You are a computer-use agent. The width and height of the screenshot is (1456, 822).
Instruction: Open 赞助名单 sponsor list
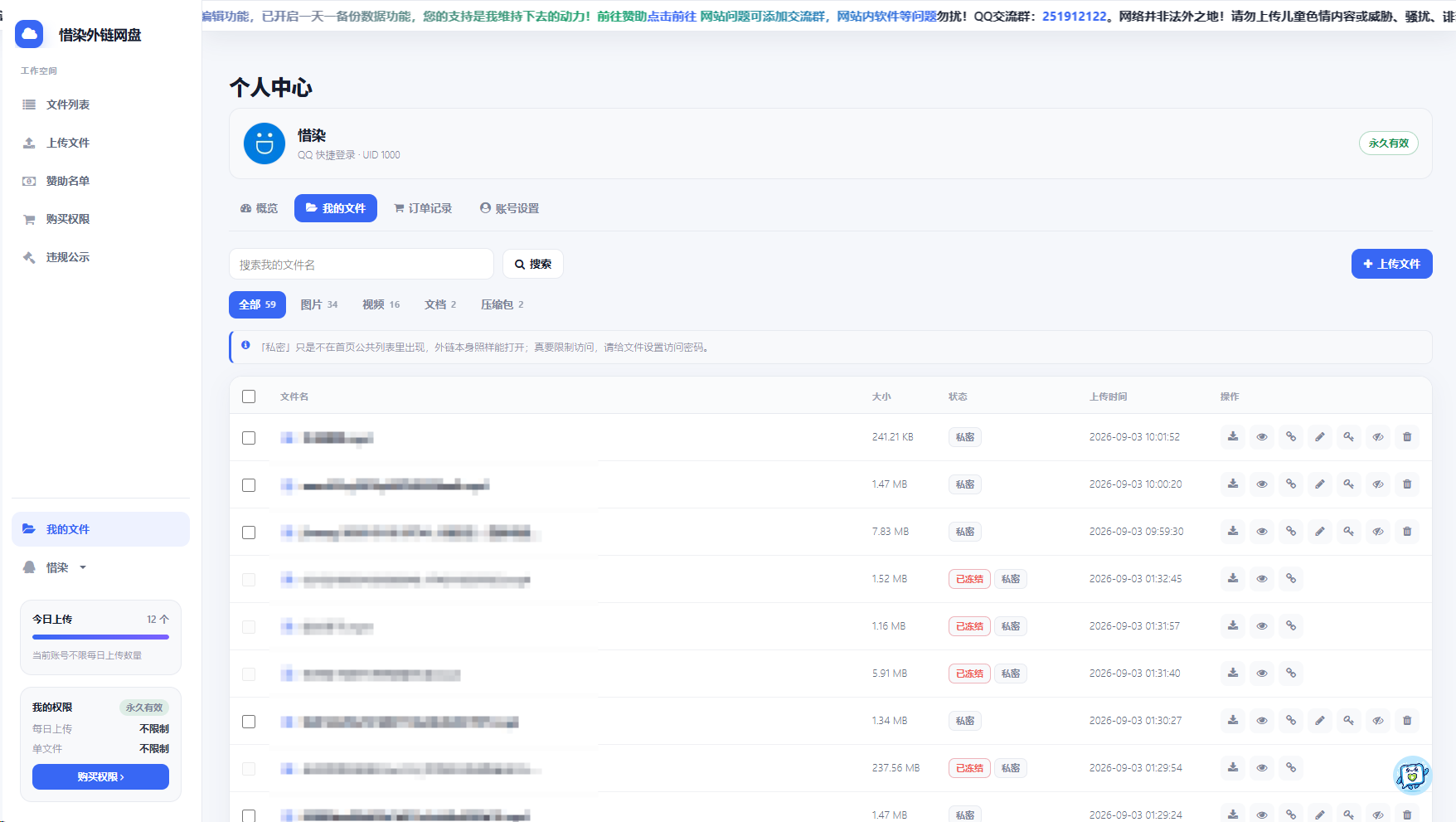100,181
